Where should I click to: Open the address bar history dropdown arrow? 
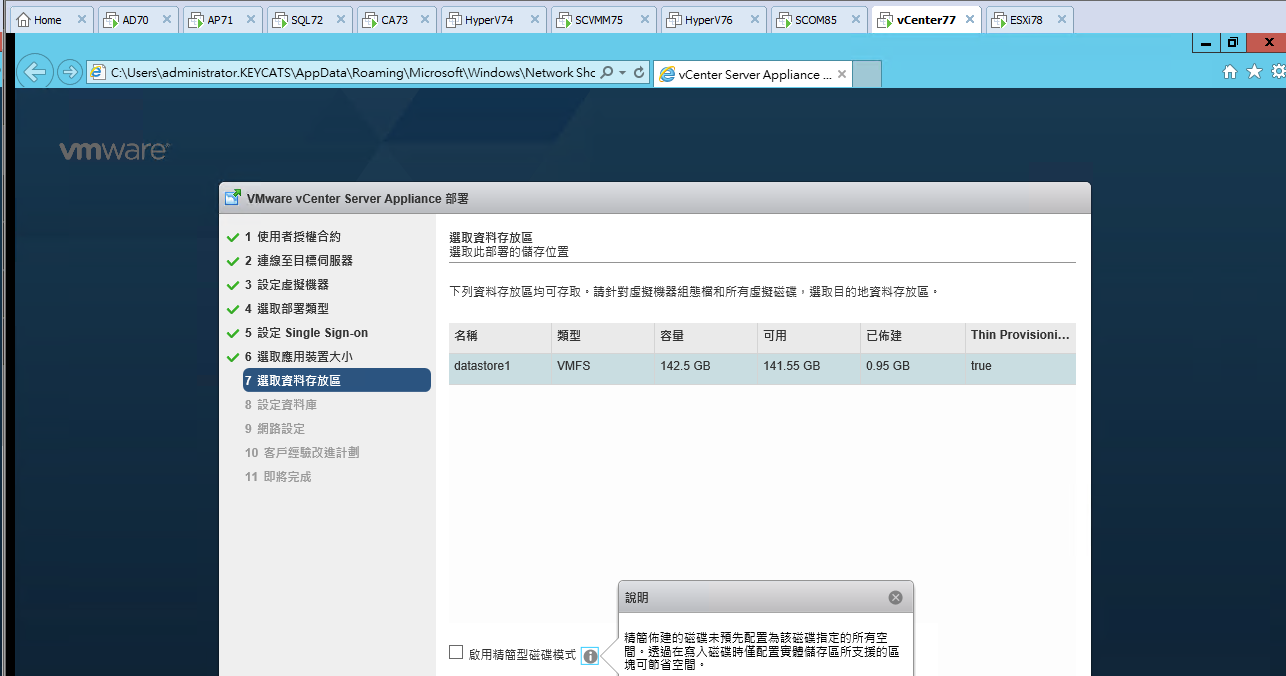(x=622, y=73)
